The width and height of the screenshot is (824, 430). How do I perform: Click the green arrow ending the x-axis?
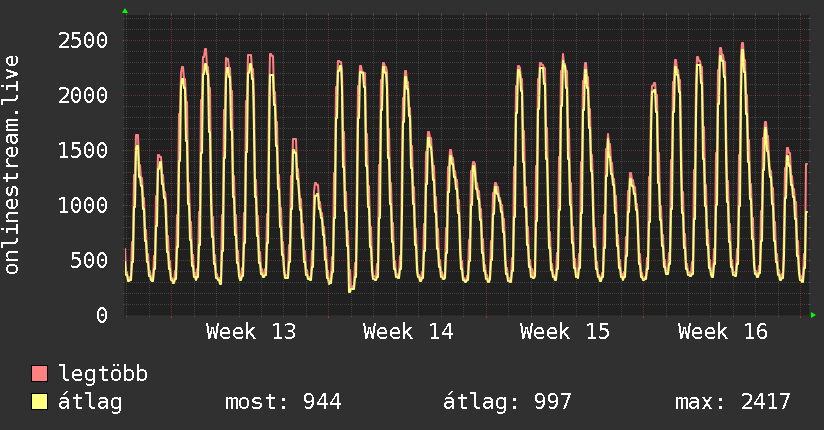coord(813,315)
